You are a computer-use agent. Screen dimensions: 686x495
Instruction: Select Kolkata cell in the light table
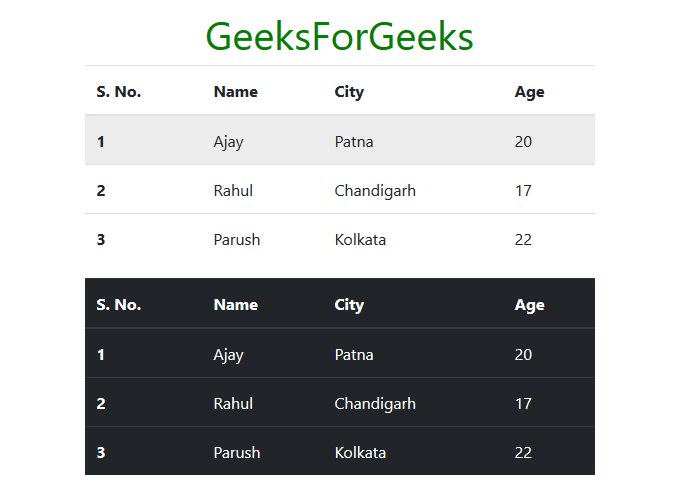click(x=360, y=240)
